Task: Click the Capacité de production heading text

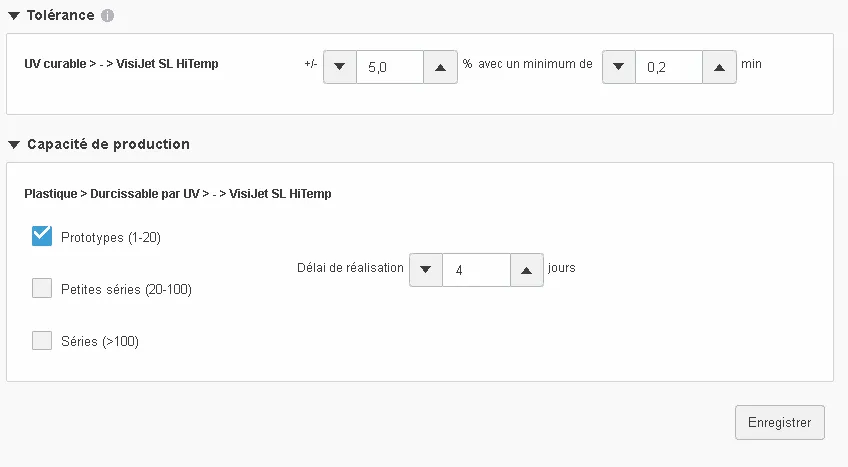Action: (107, 144)
